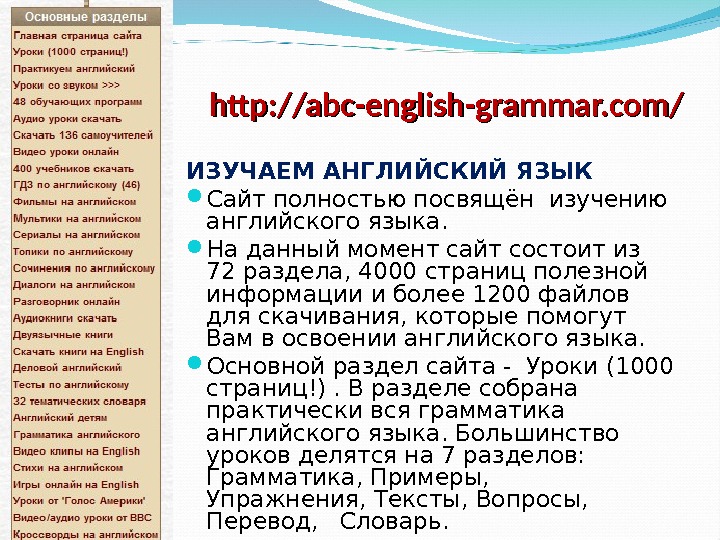The width and height of the screenshot is (720, 540).
Task: Open 'Уроки от Голос Америки' link
Action: tap(79, 501)
